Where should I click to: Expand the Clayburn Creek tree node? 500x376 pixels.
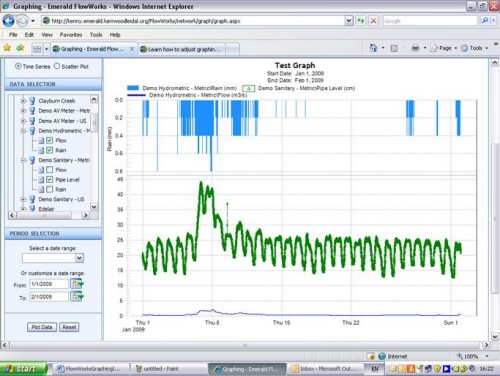[x=23, y=101]
